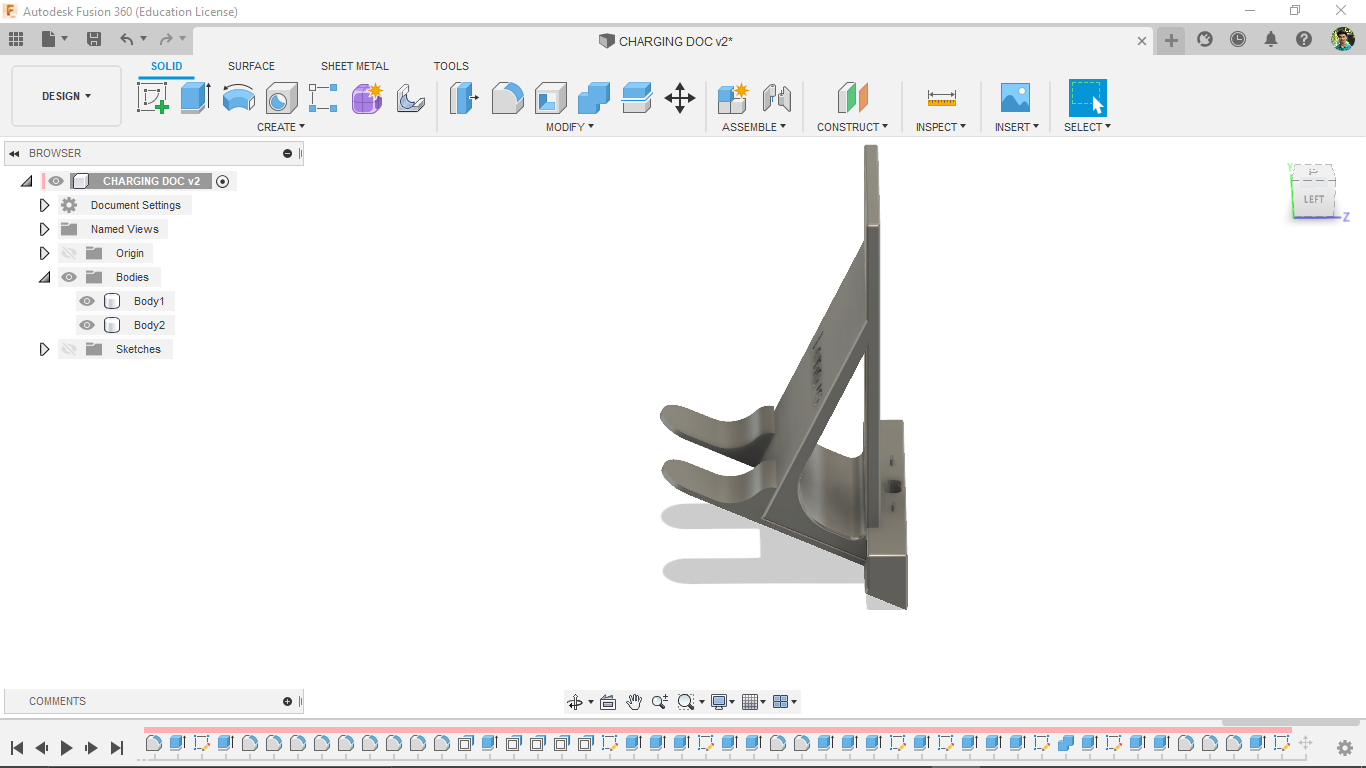Switch to the TOOLS tab

click(451, 66)
